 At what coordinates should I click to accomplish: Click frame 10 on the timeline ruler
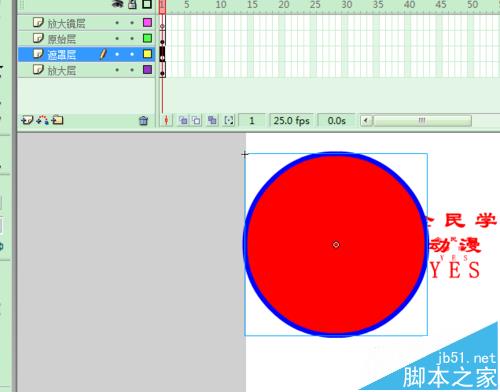click(x=221, y=5)
